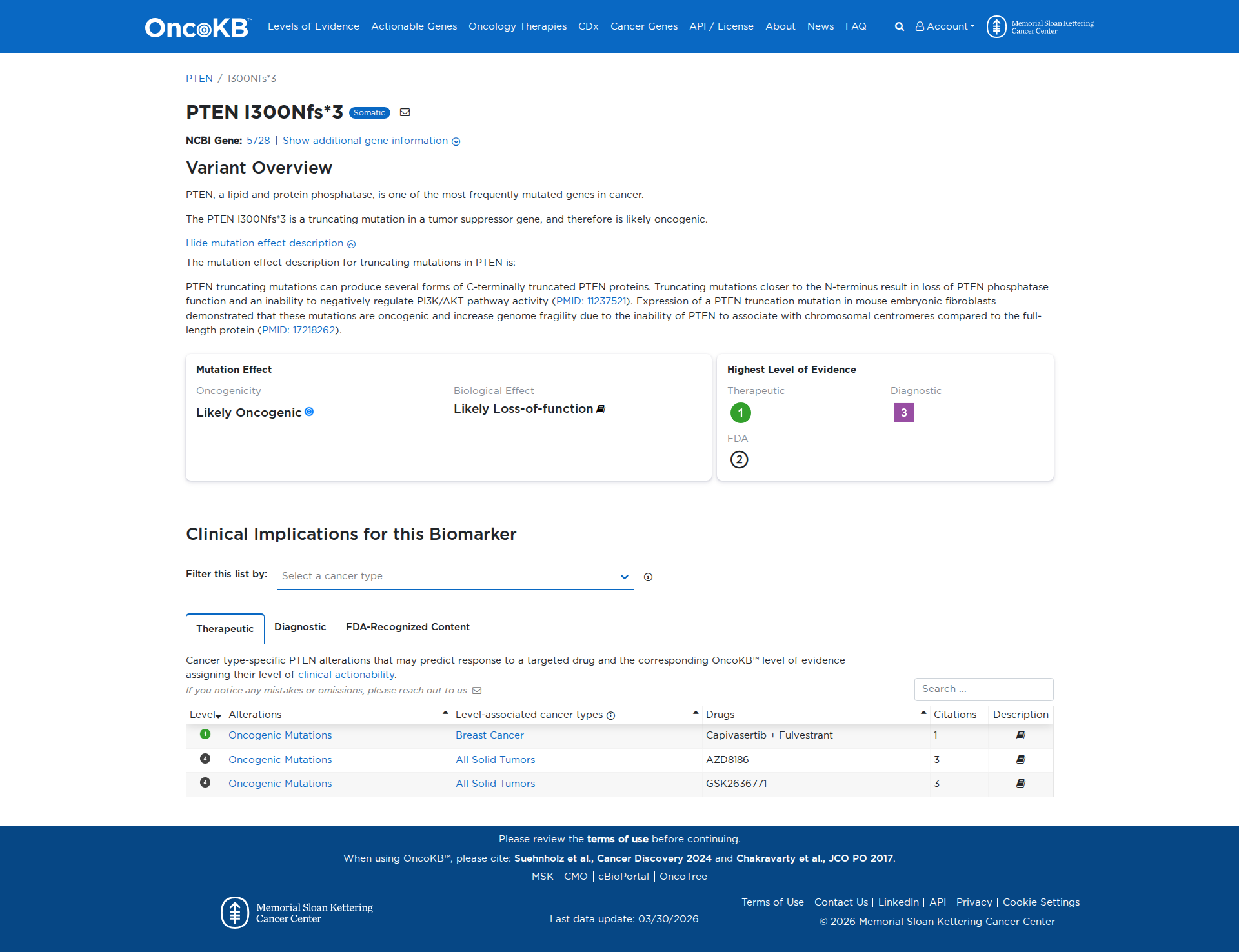The image size is (1239, 952).
Task: Open description book icon for GSK2636771 row
Action: coord(1020,783)
